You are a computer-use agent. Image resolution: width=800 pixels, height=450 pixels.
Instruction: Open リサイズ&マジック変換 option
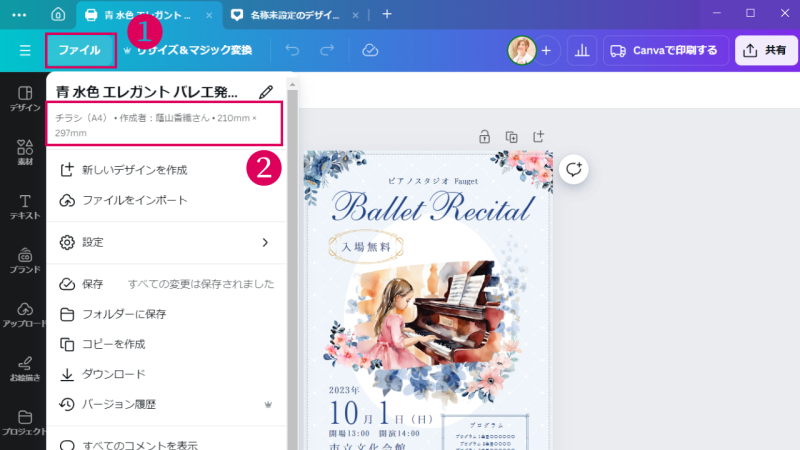click(188, 50)
